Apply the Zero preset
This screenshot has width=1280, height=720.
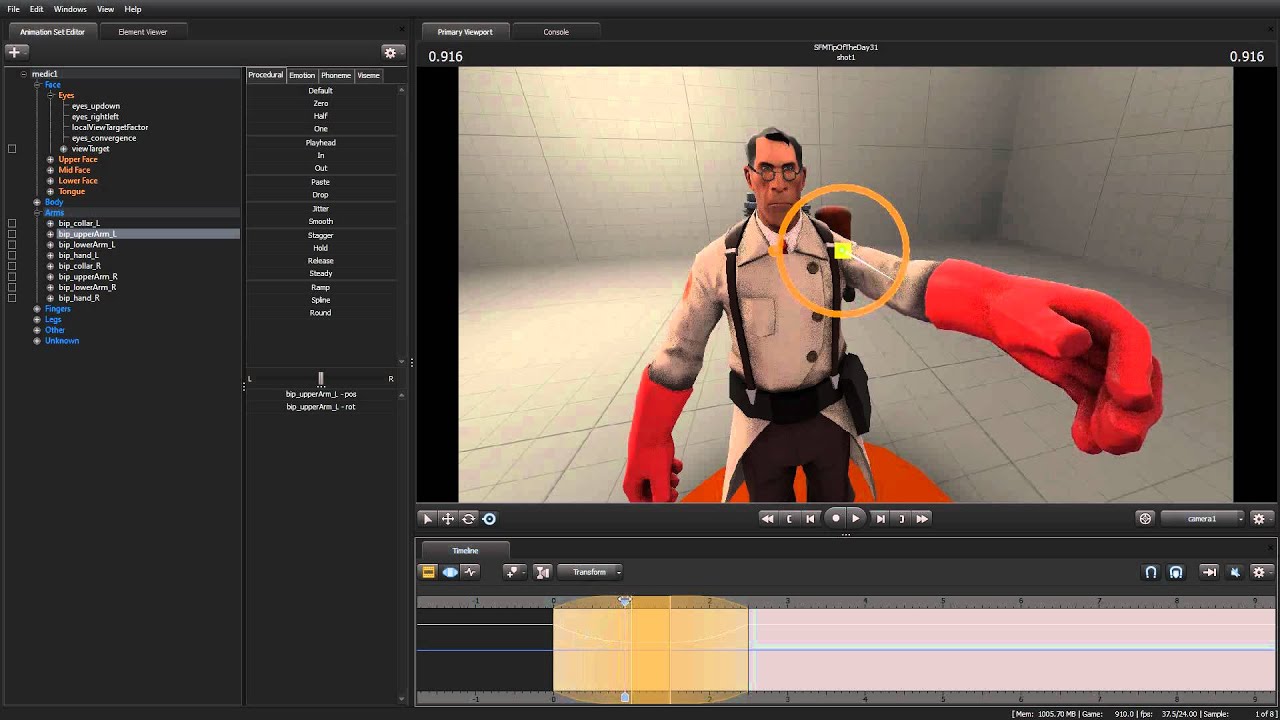point(320,104)
